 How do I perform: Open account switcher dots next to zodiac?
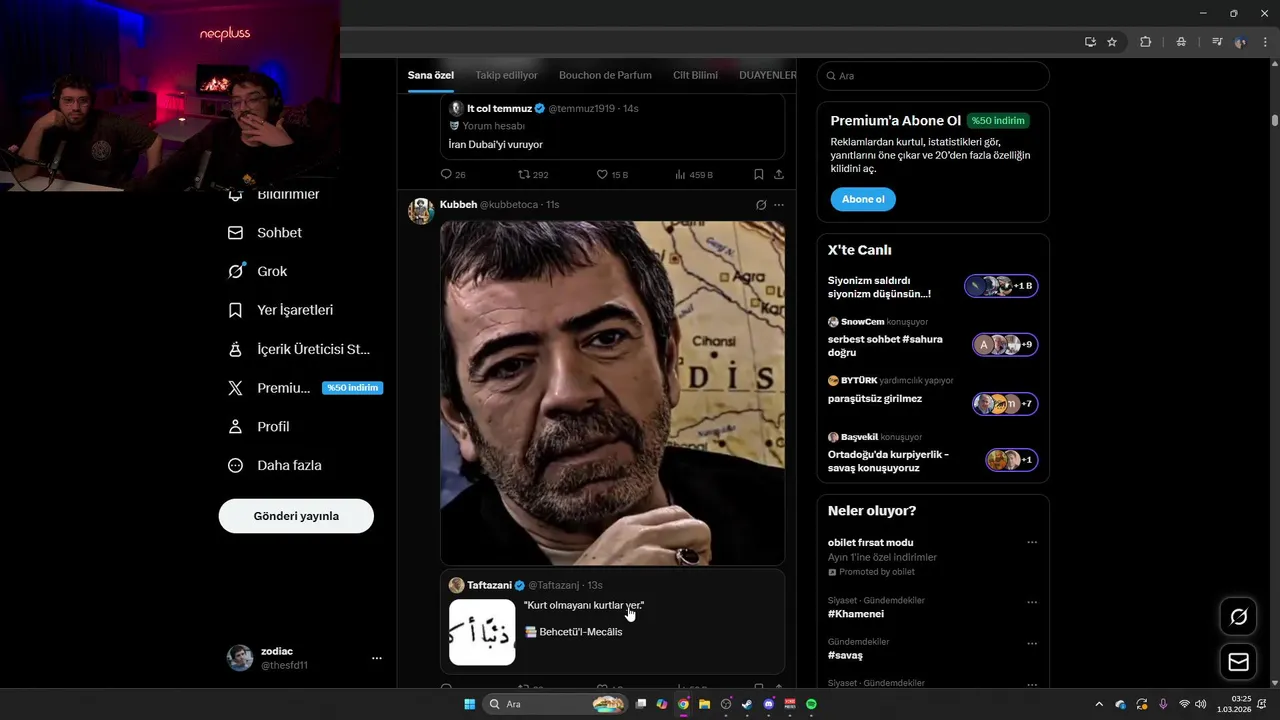(x=377, y=658)
